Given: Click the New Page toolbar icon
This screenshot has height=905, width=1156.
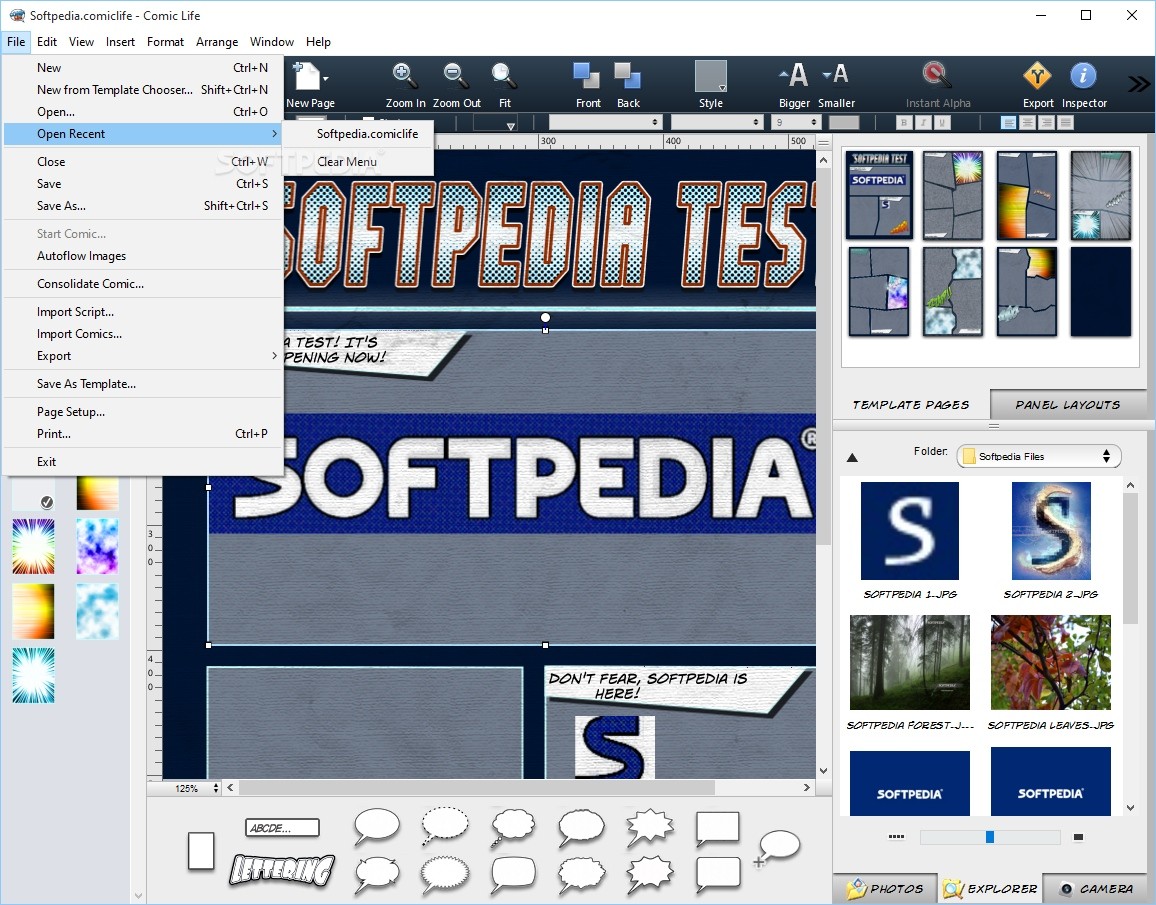Looking at the screenshot, I should pos(305,77).
